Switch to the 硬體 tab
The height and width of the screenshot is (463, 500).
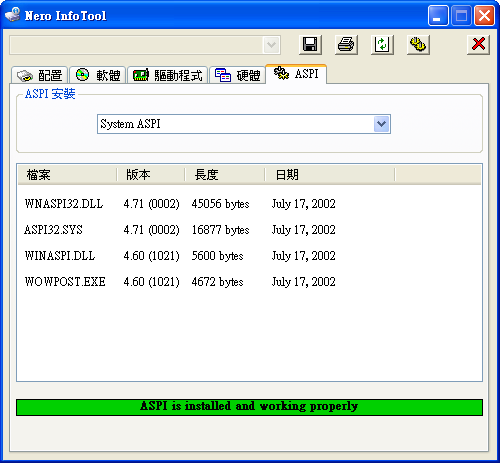237,75
